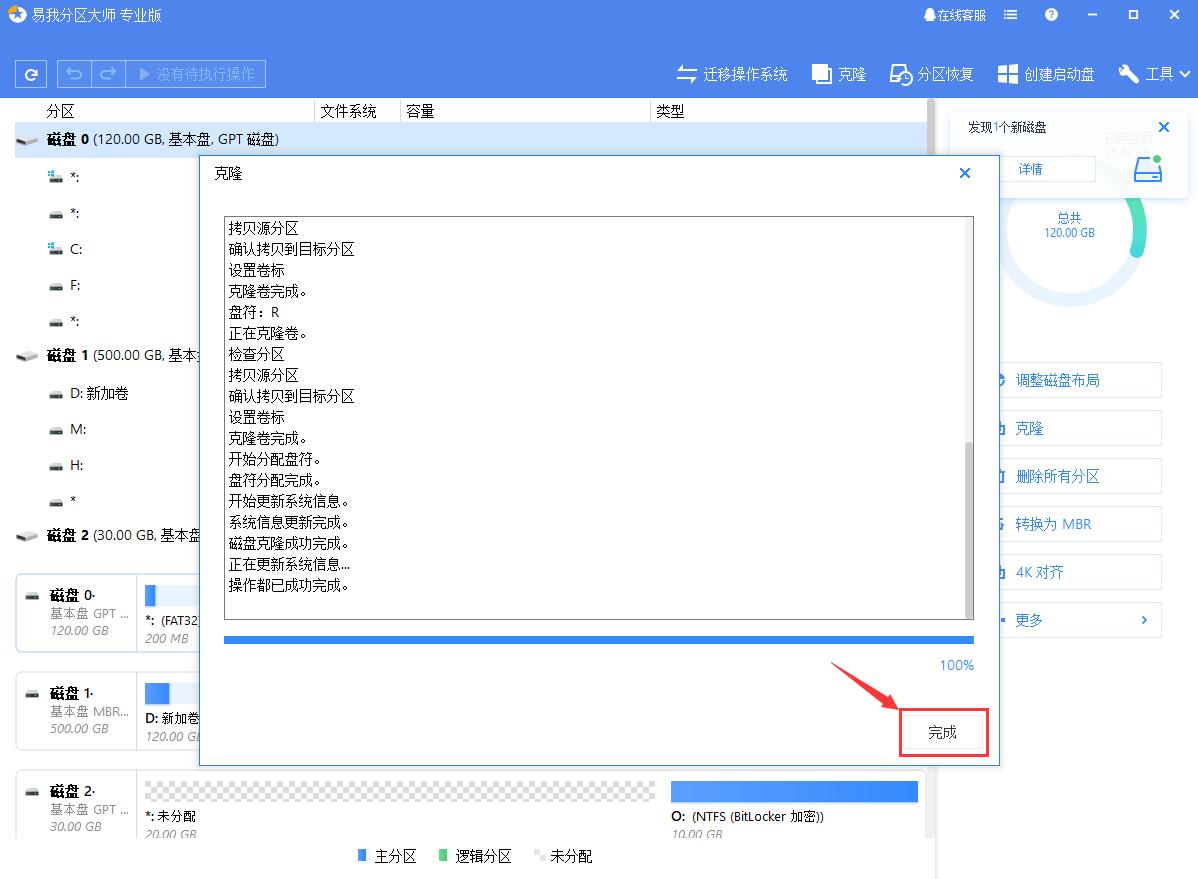Click the refresh operations icon
This screenshot has width=1198, height=879.
click(29, 73)
